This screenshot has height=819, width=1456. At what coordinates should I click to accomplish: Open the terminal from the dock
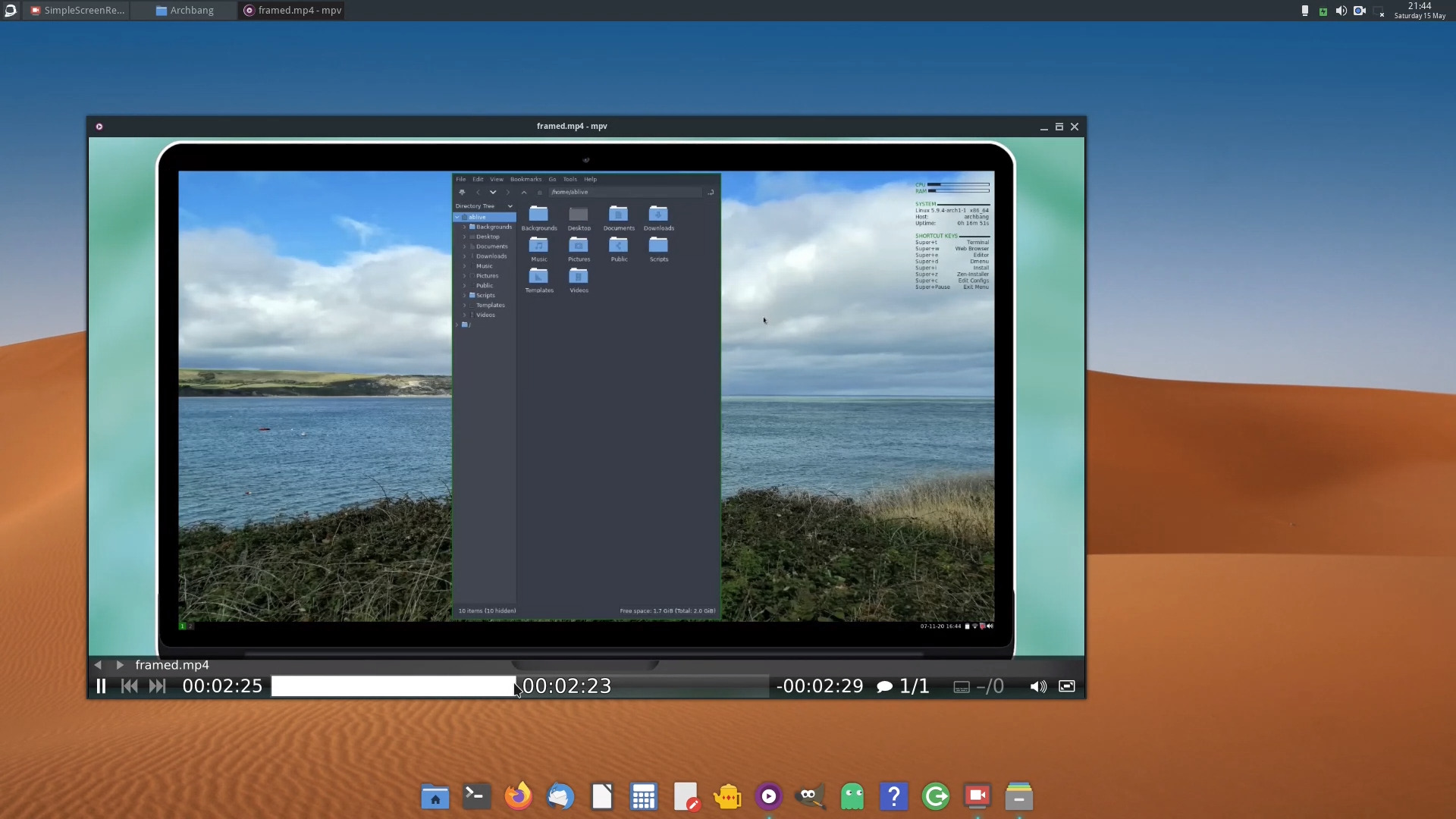pyautogui.click(x=475, y=796)
